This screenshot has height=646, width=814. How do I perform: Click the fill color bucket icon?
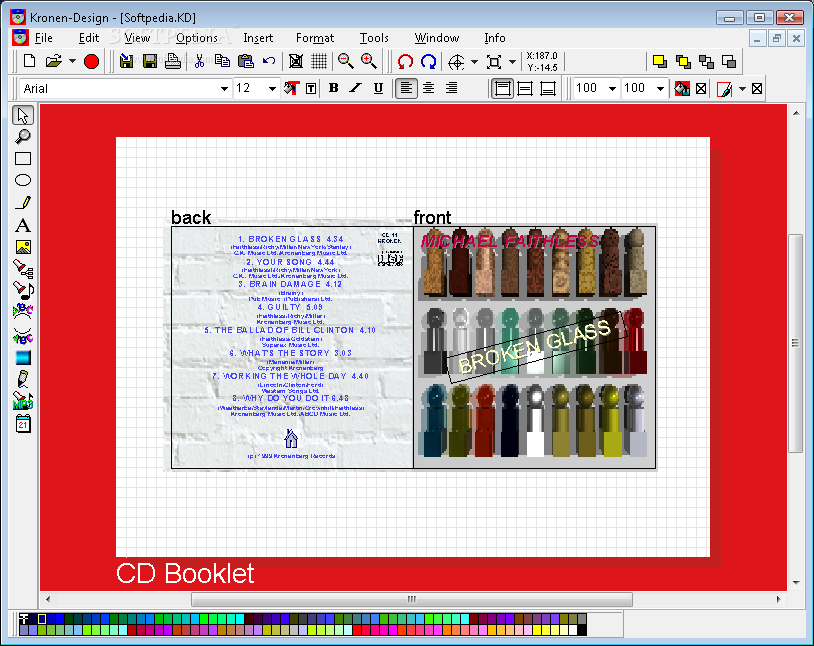682,89
